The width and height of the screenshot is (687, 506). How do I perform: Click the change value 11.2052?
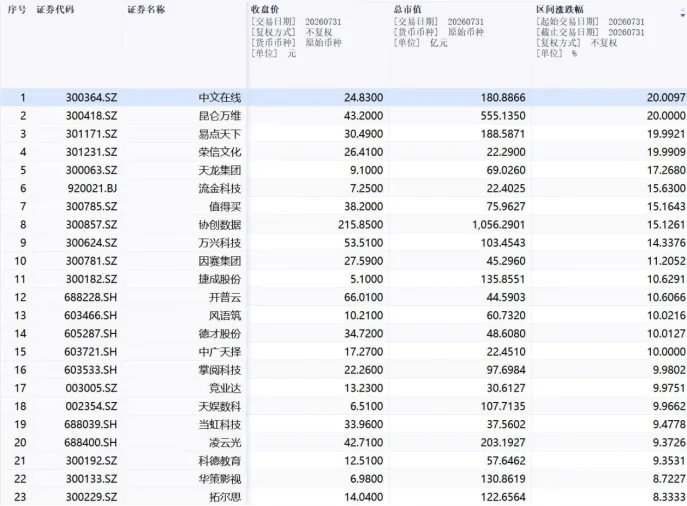pyautogui.click(x=666, y=261)
